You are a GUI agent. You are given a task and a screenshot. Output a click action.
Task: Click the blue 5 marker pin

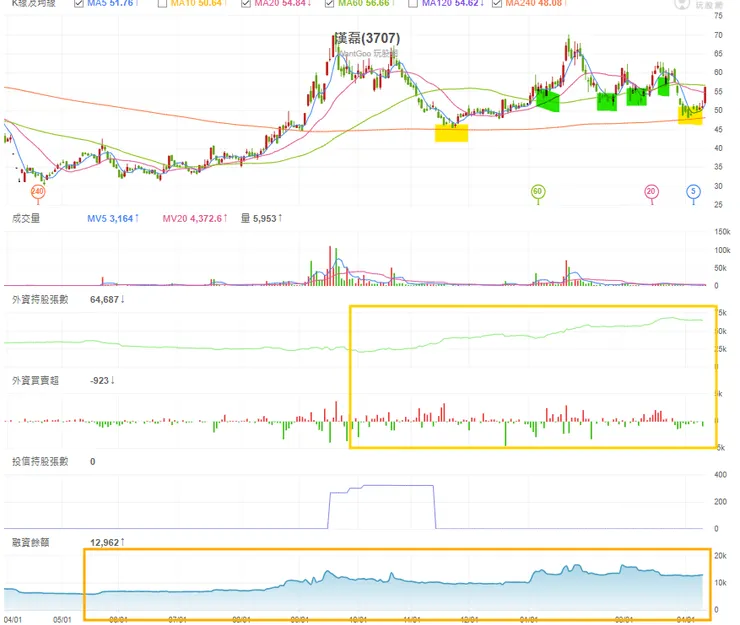coord(693,192)
